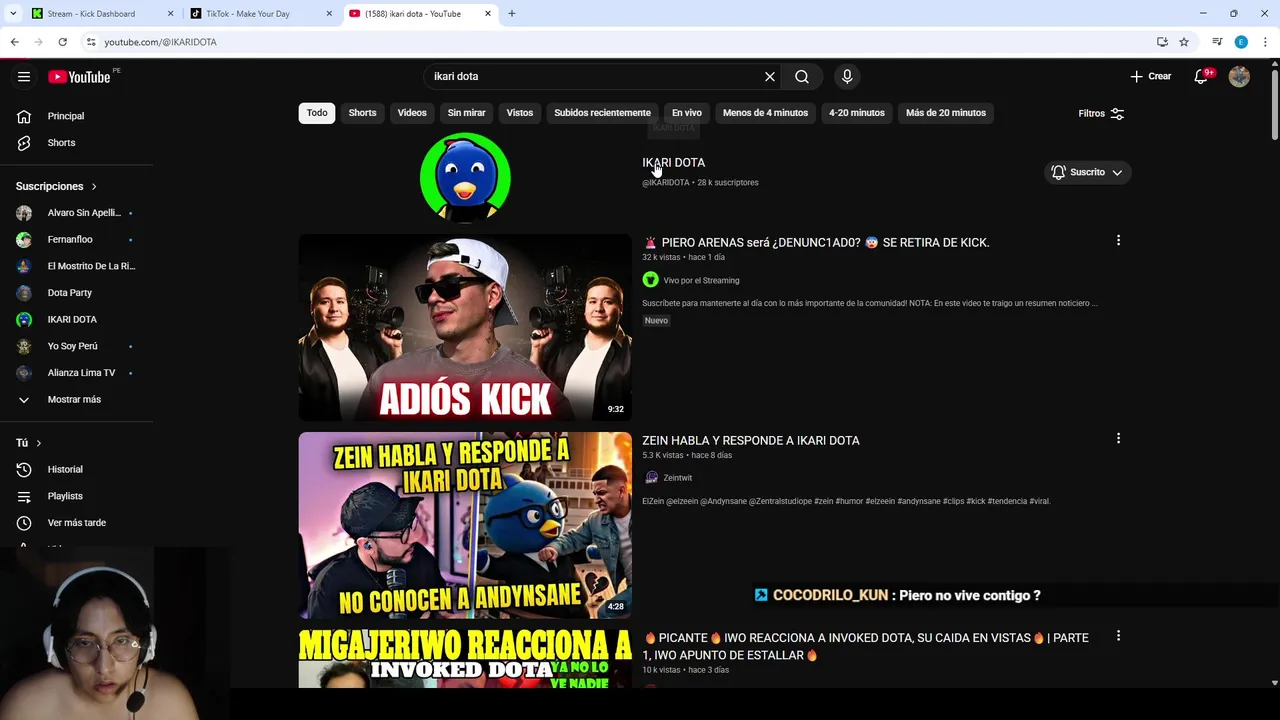Image resolution: width=1280 pixels, height=720 pixels.
Task: Open the account avatar menu
Action: point(1239,76)
